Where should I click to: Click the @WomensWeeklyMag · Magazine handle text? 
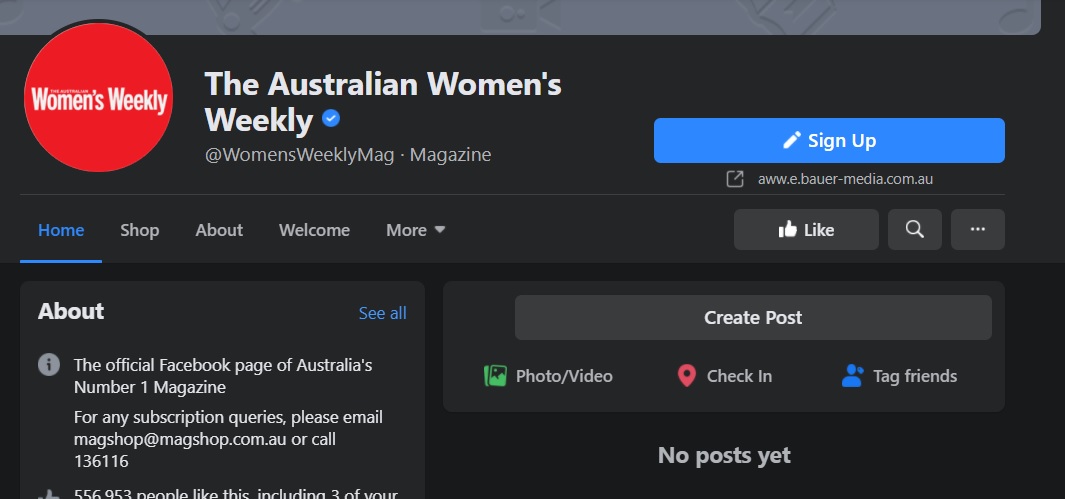coord(348,155)
